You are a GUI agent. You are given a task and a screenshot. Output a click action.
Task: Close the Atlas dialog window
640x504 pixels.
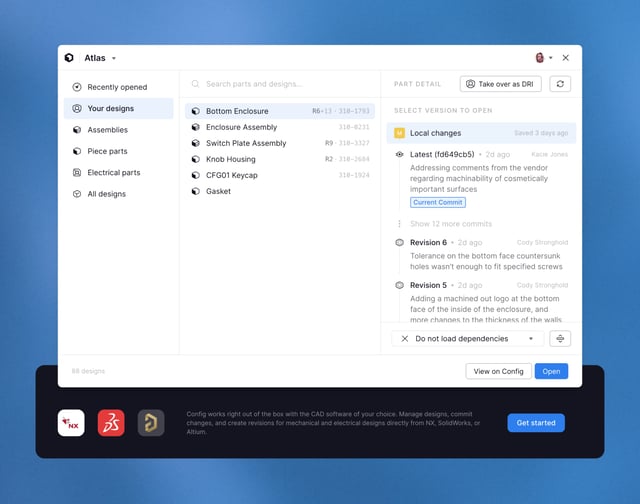(565, 58)
